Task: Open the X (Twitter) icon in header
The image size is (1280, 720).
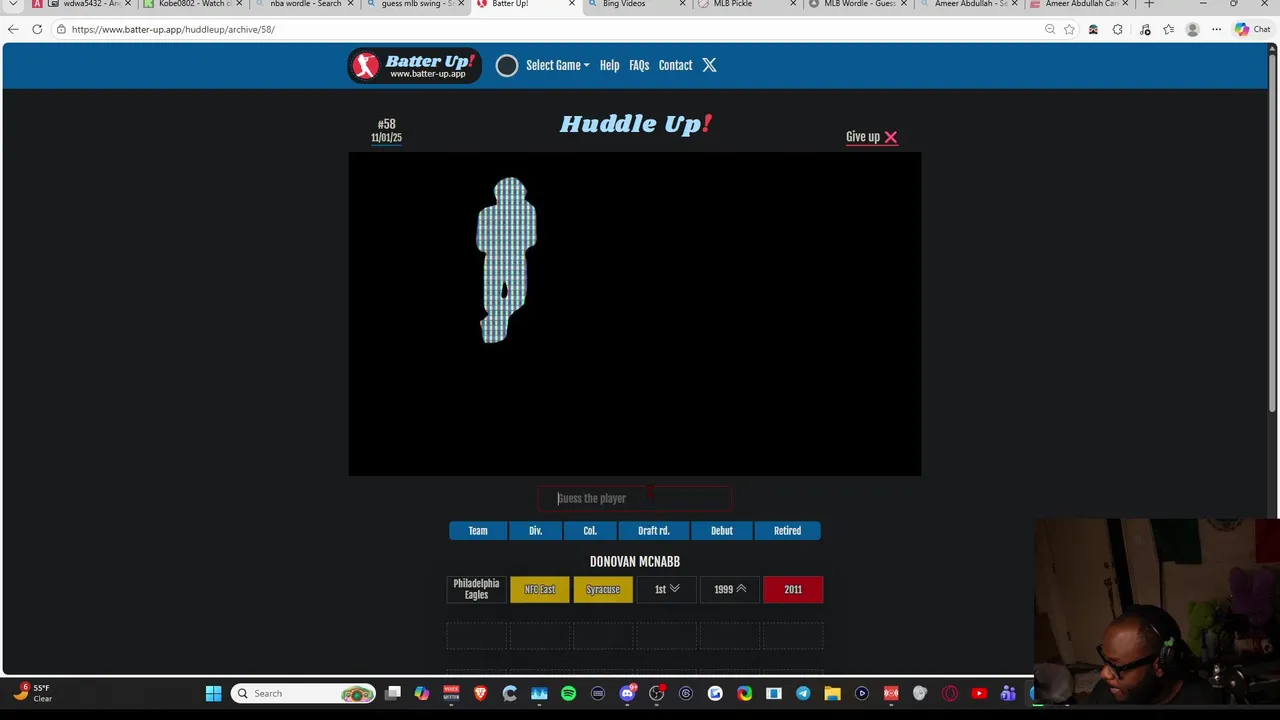Action: [x=709, y=65]
